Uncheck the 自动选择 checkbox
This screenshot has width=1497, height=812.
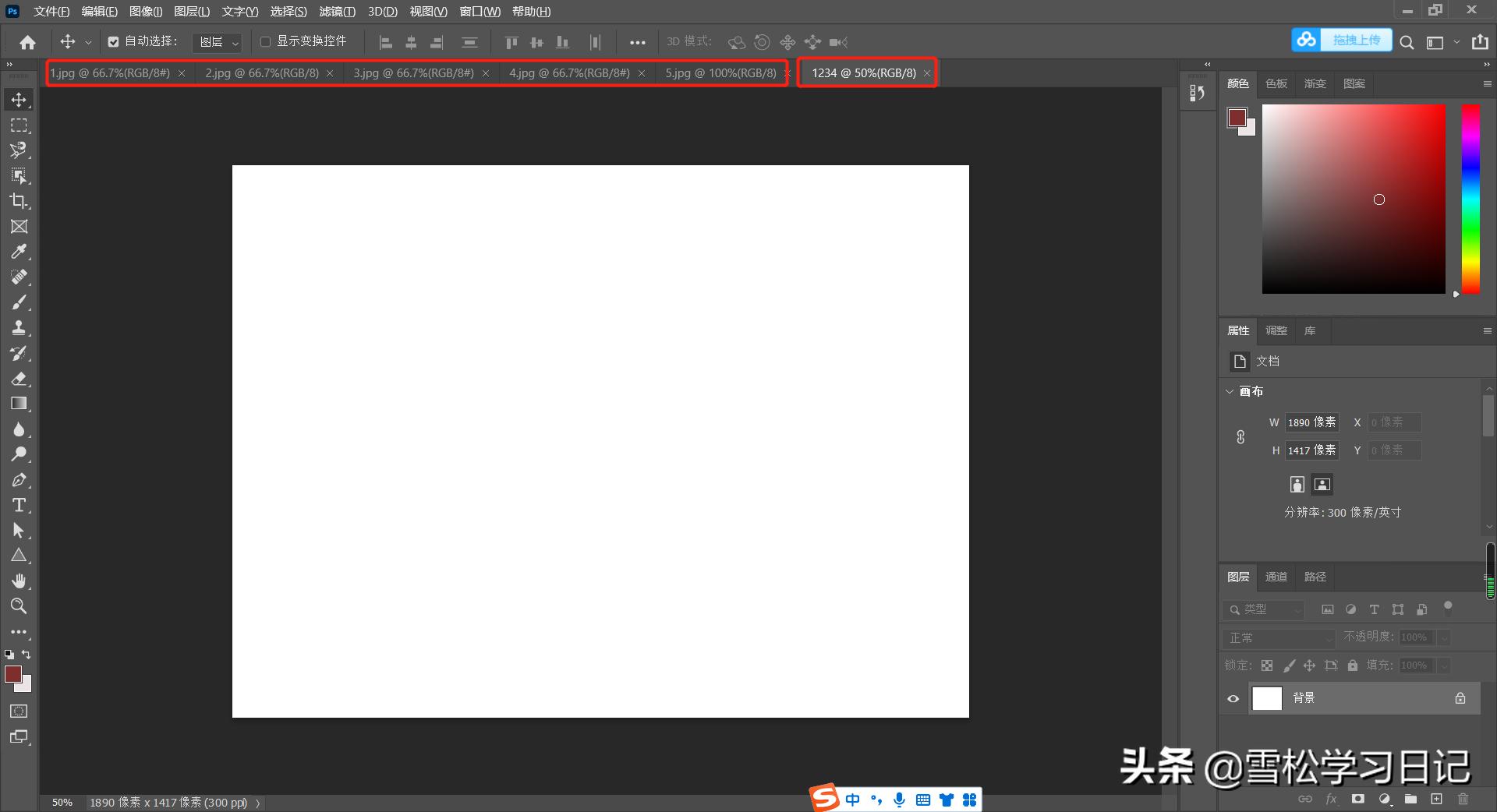(114, 42)
